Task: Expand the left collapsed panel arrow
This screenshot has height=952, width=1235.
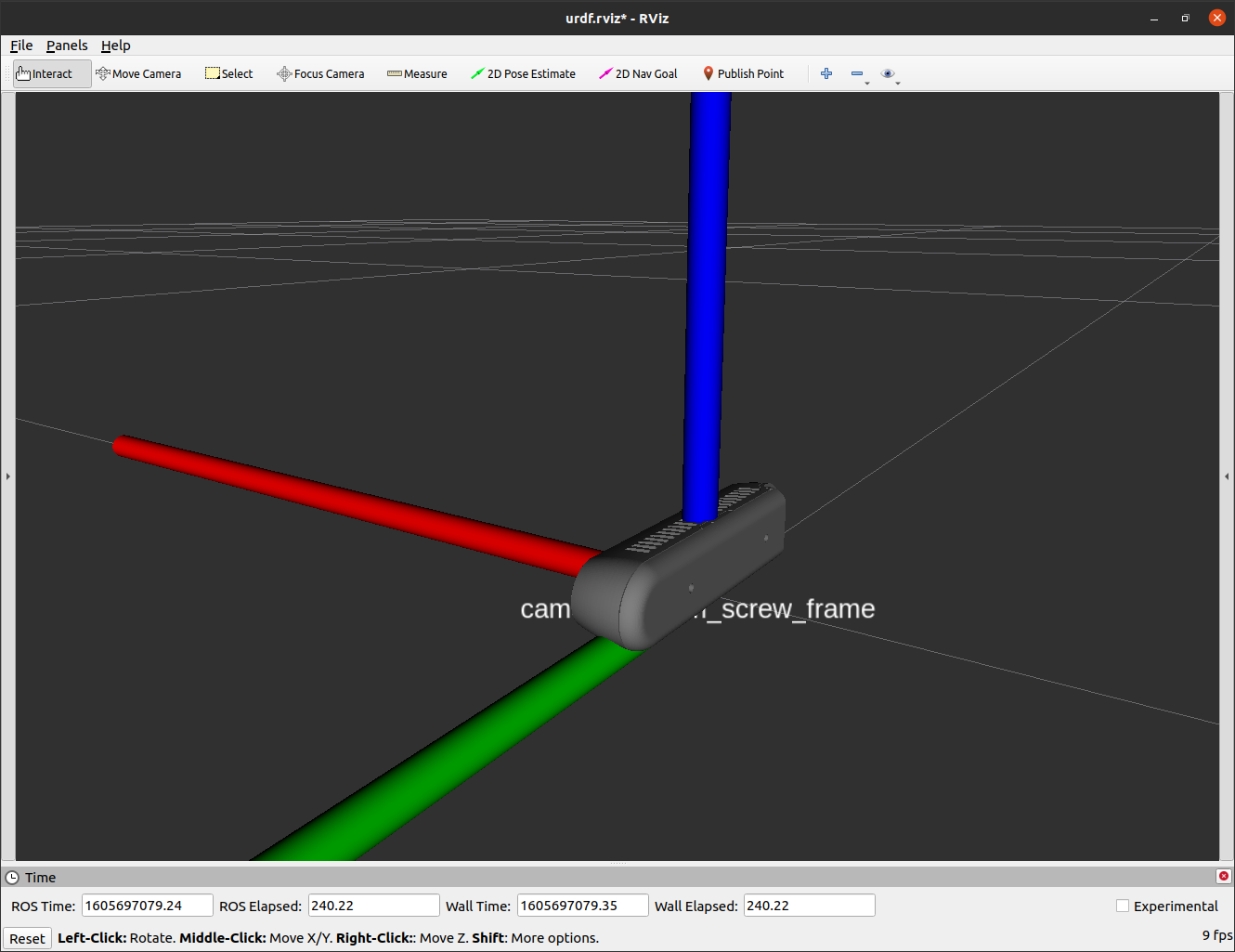Action: point(8,476)
